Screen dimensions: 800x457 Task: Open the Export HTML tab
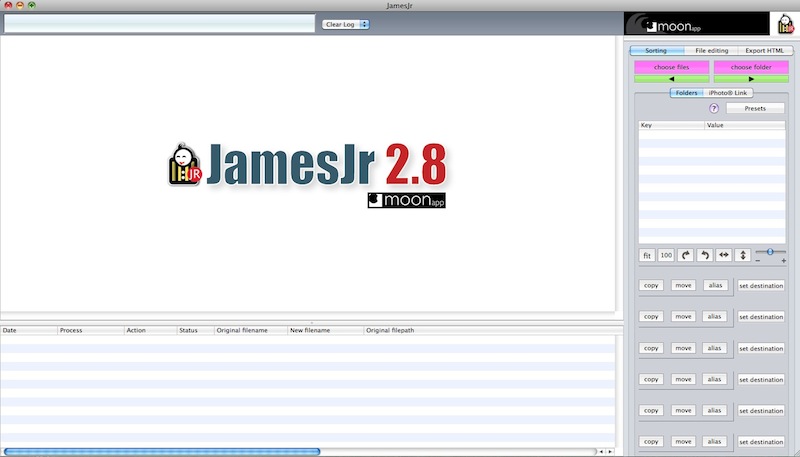764,50
